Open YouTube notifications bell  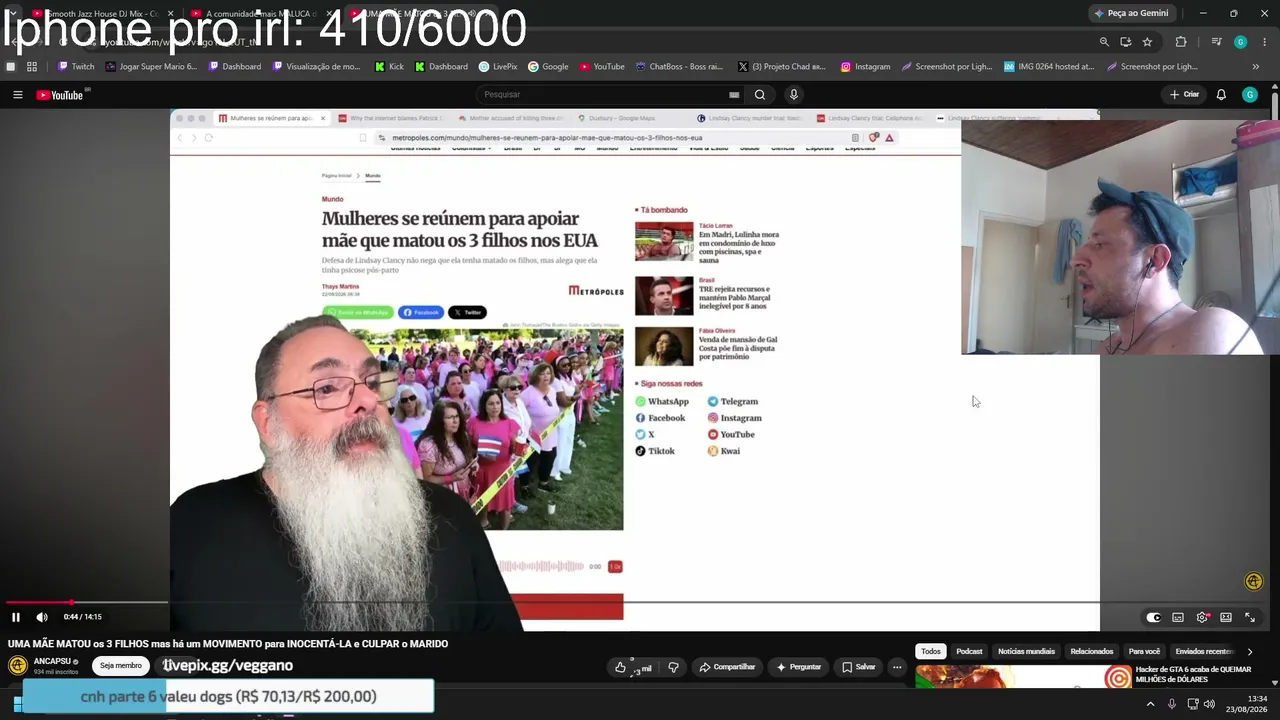pyautogui.click(x=1221, y=95)
